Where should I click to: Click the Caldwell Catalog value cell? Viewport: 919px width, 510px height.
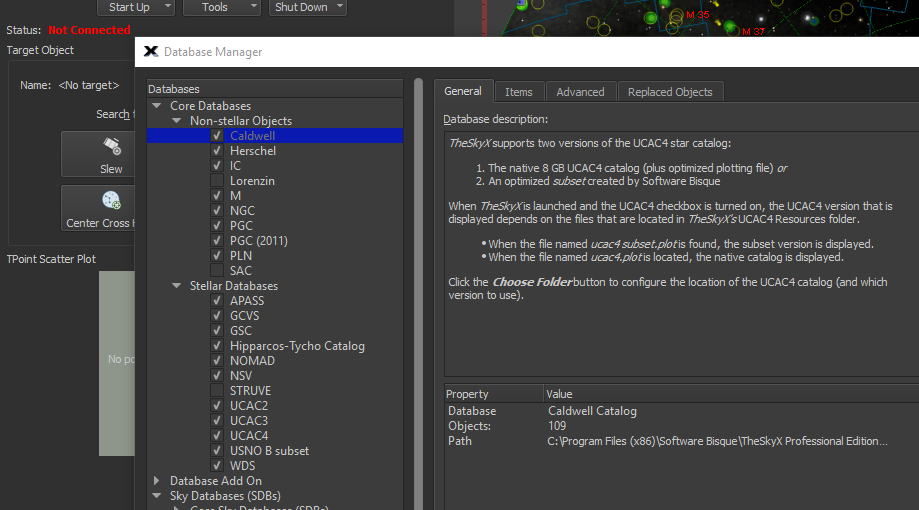click(x=592, y=411)
